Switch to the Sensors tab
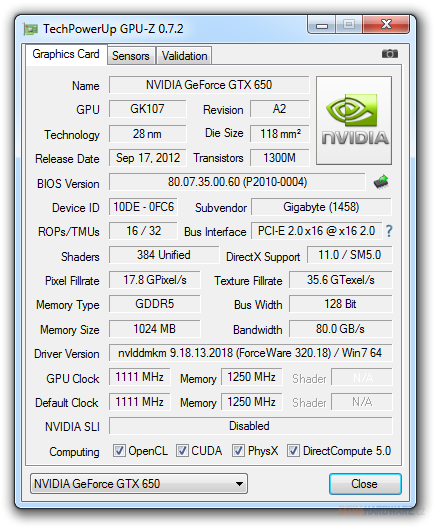Screen dimensions: 435x527 131,55
